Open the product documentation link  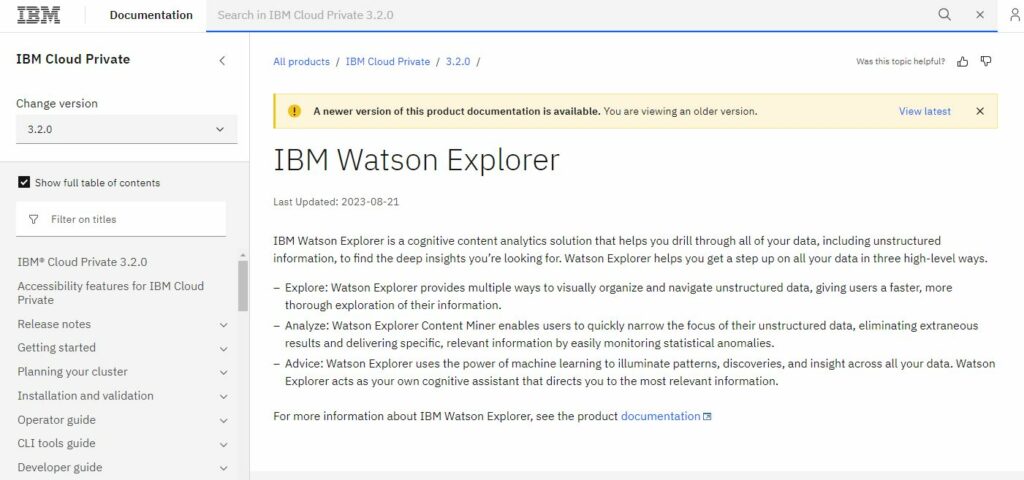[x=660, y=416]
